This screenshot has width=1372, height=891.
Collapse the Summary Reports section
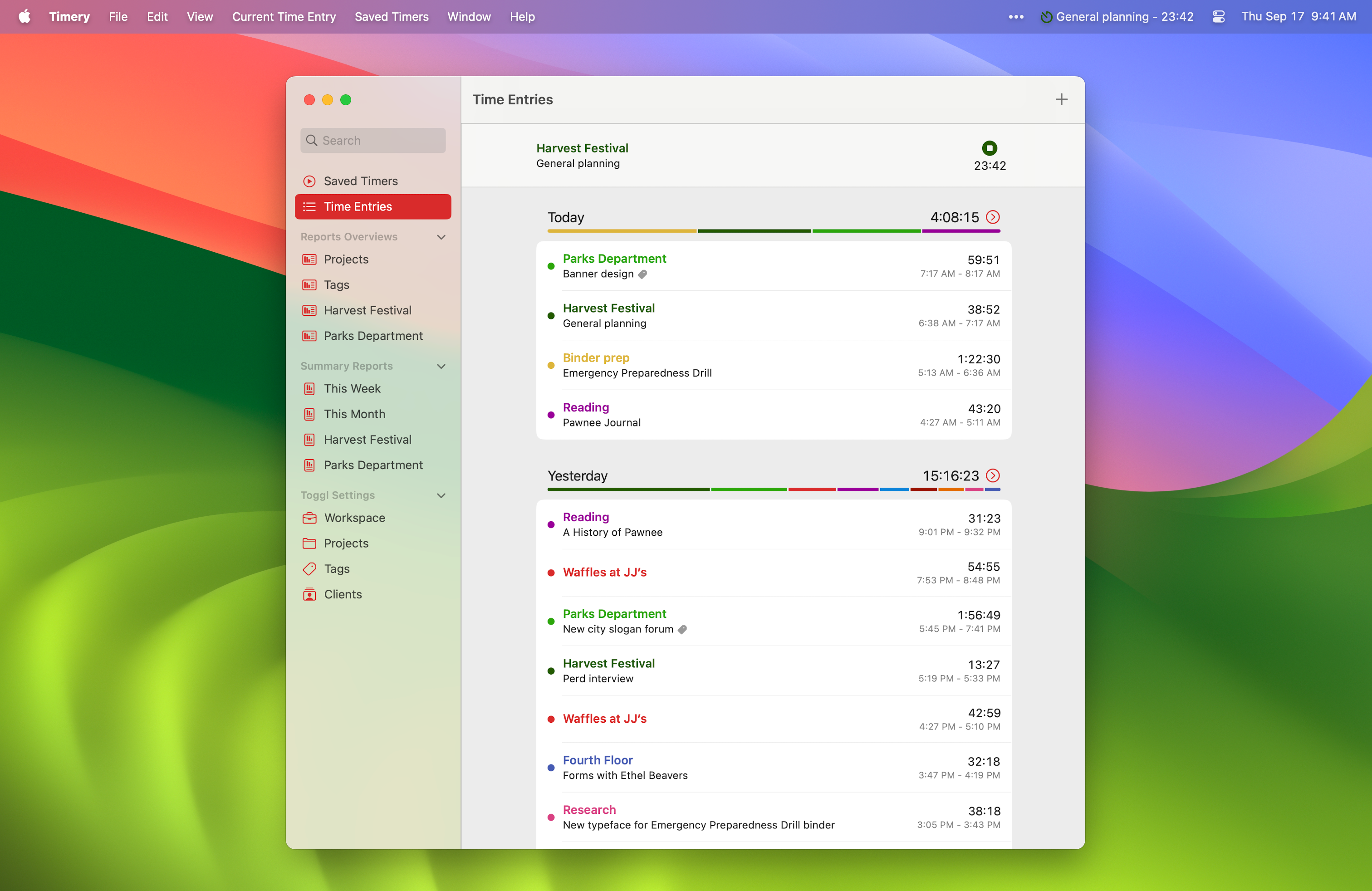(x=441, y=366)
